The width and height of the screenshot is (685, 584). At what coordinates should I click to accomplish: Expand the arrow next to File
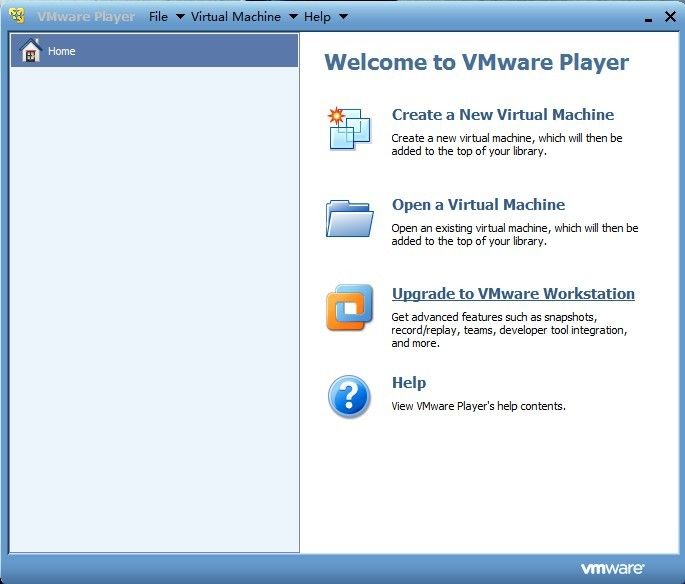click(x=180, y=17)
